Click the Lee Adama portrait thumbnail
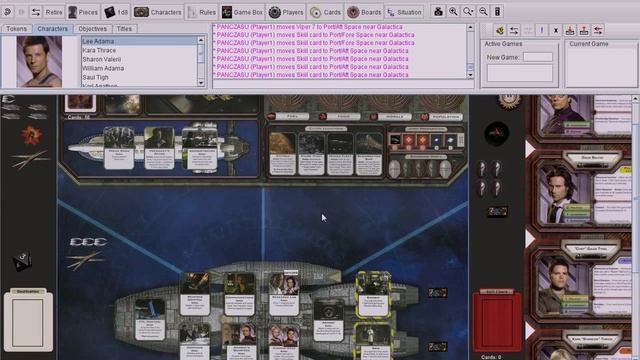Image resolution: width=640 pixels, height=360 pixels. [39, 61]
